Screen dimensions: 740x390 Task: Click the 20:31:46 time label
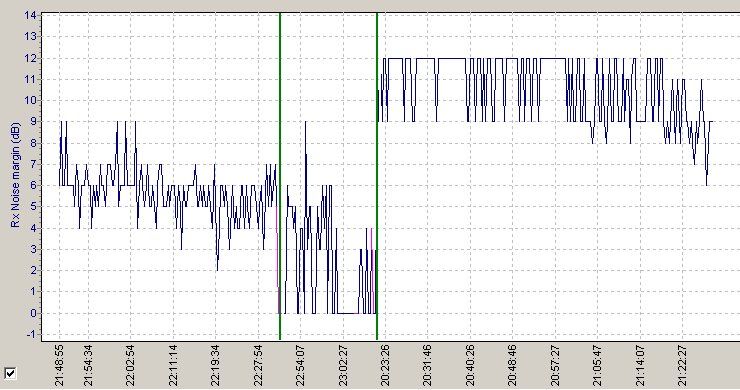click(x=428, y=365)
